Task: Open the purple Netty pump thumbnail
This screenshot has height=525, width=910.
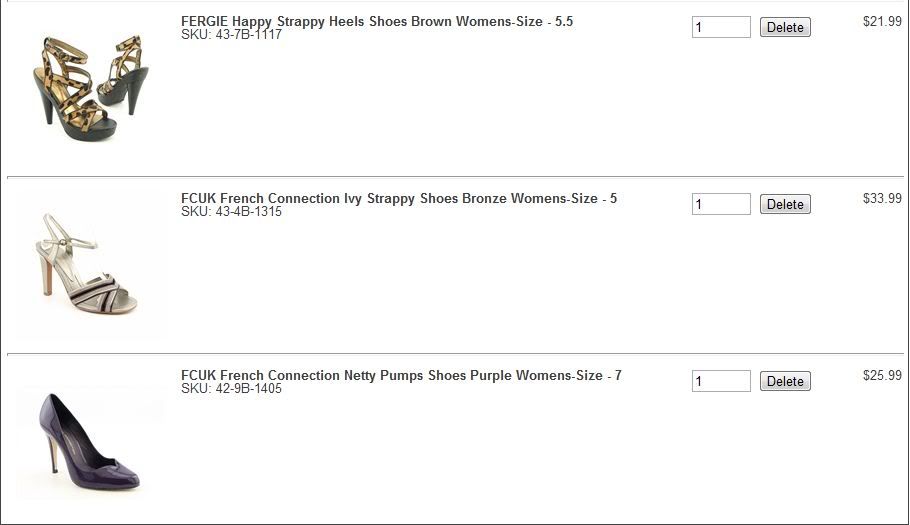Action: coord(88,441)
